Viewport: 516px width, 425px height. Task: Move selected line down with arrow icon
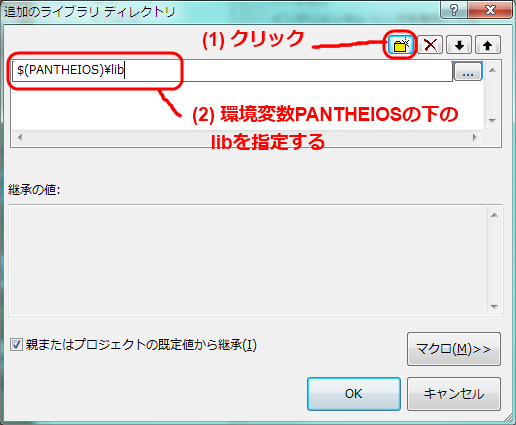point(459,45)
